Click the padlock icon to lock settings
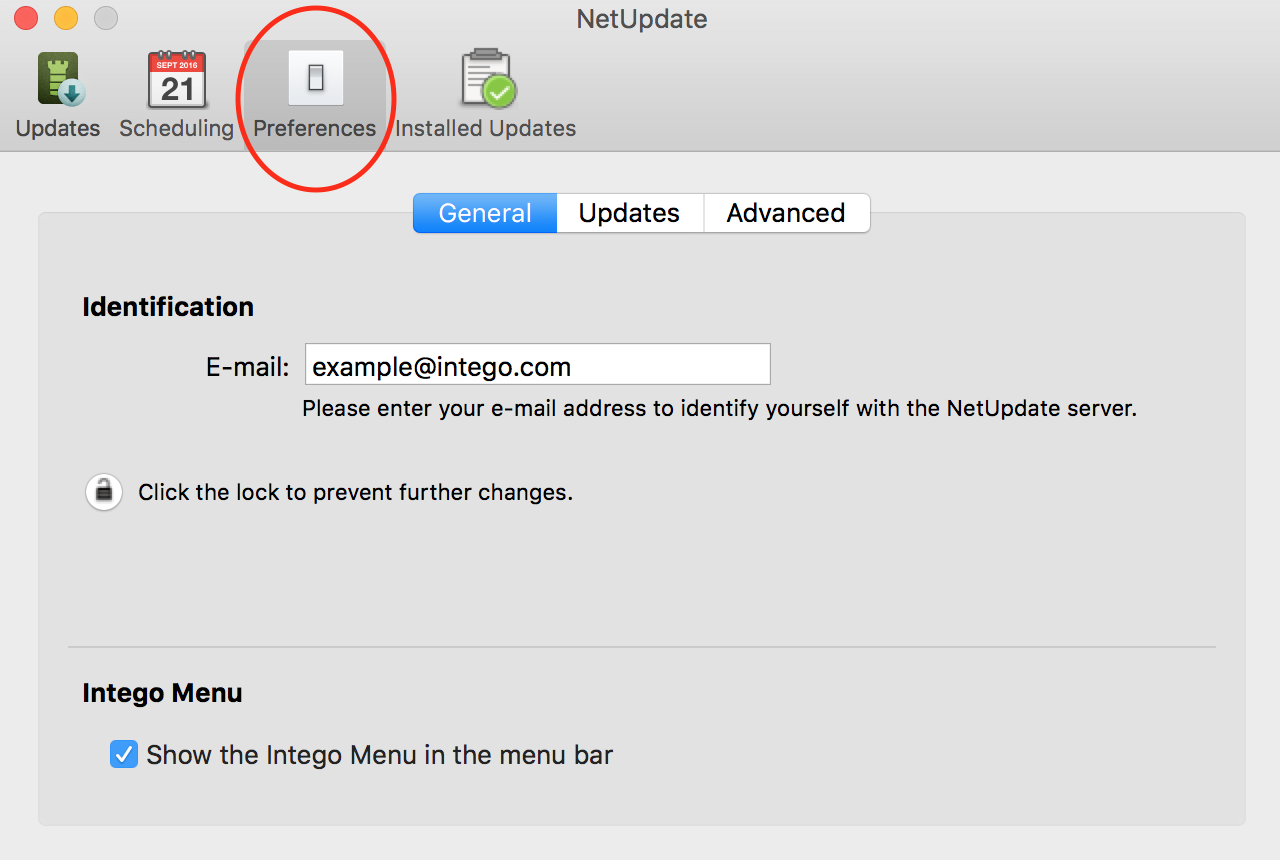The height and width of the screenshot is (860, 1280). (104, 492)
